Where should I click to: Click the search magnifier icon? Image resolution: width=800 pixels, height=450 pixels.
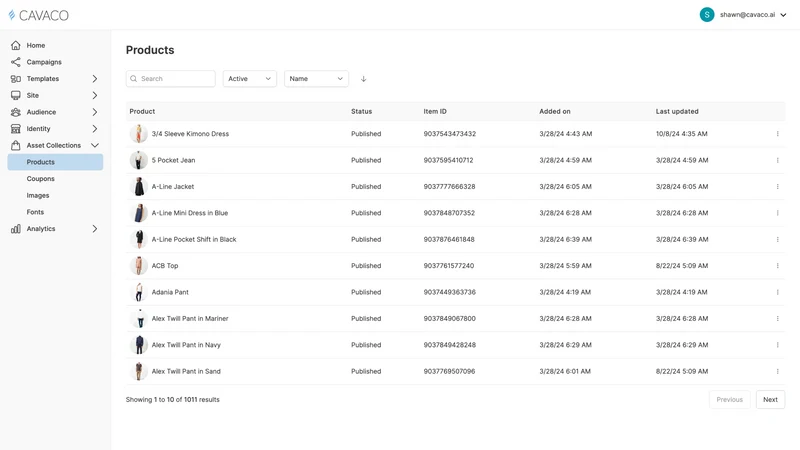[x=134, y=79]
